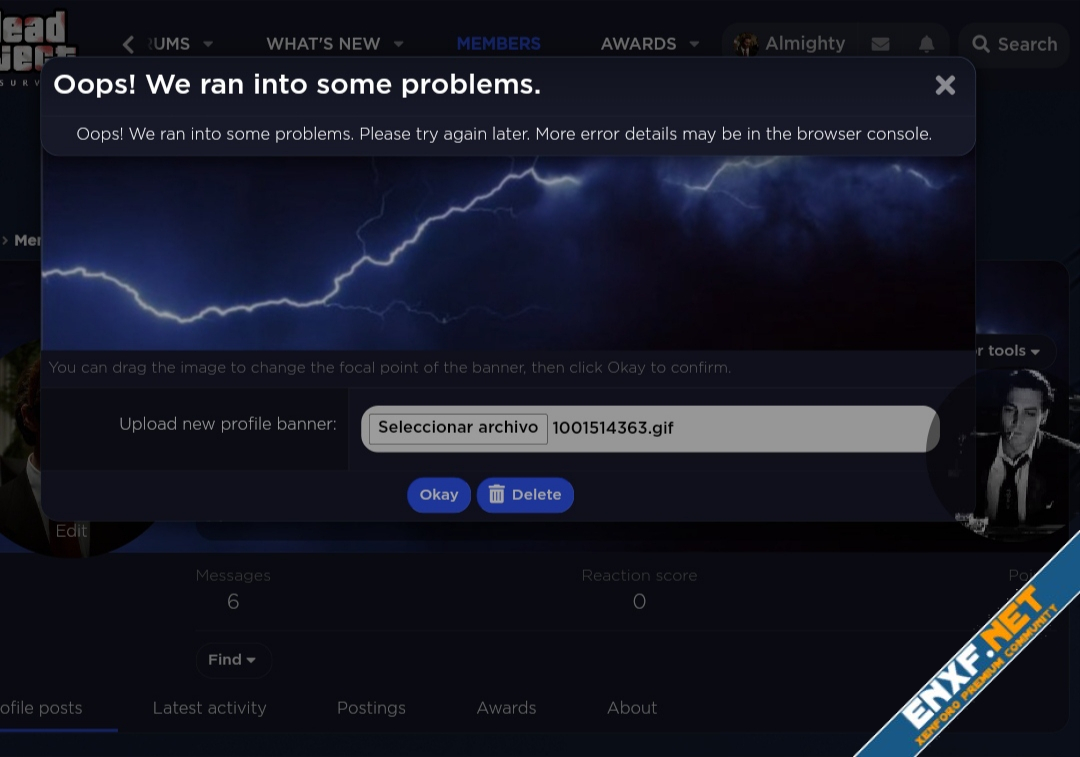Expand the Forums menu dropdown arrow
Viewport: 1080px width, 757px height.
pos(208,44)
